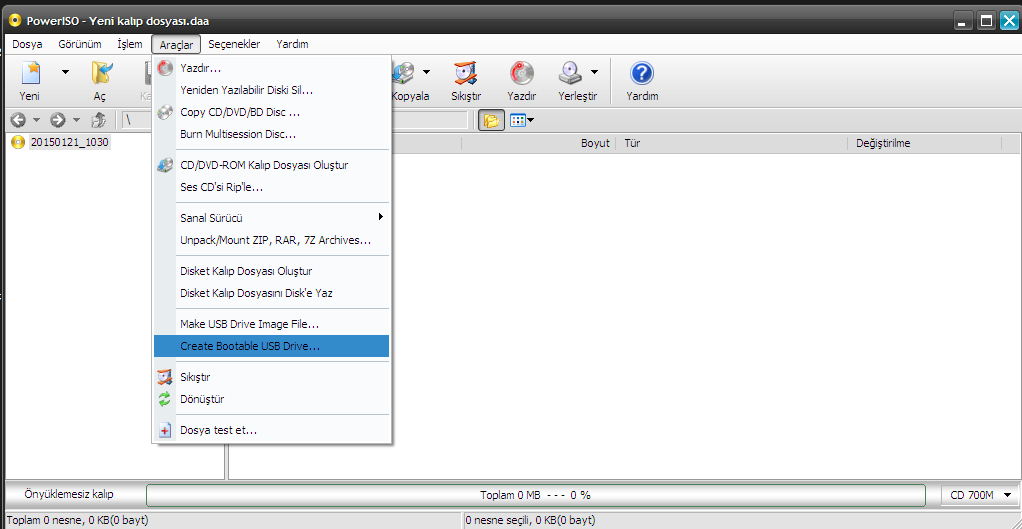
Task: Select Copy CD/DVD/BD Disc ...
Action: click(x=271, y=112)
